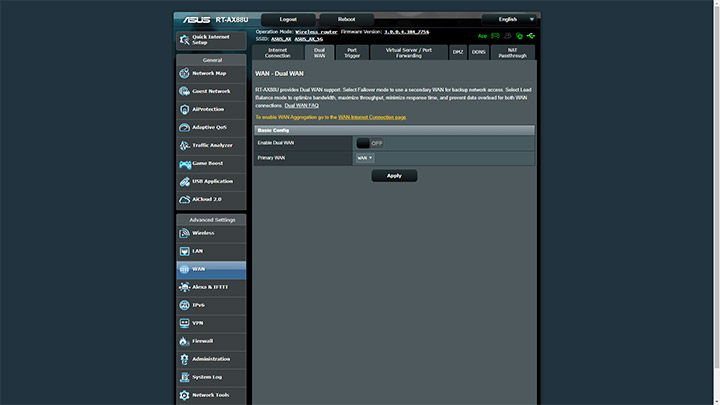Toggle the Enable Dual WAN switch

click(x=370, y=143)
